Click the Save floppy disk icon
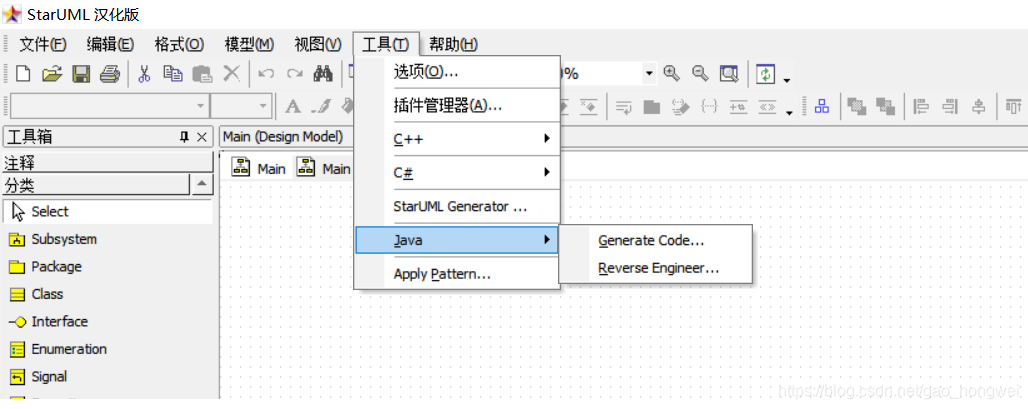 click(x=81, y=73)
